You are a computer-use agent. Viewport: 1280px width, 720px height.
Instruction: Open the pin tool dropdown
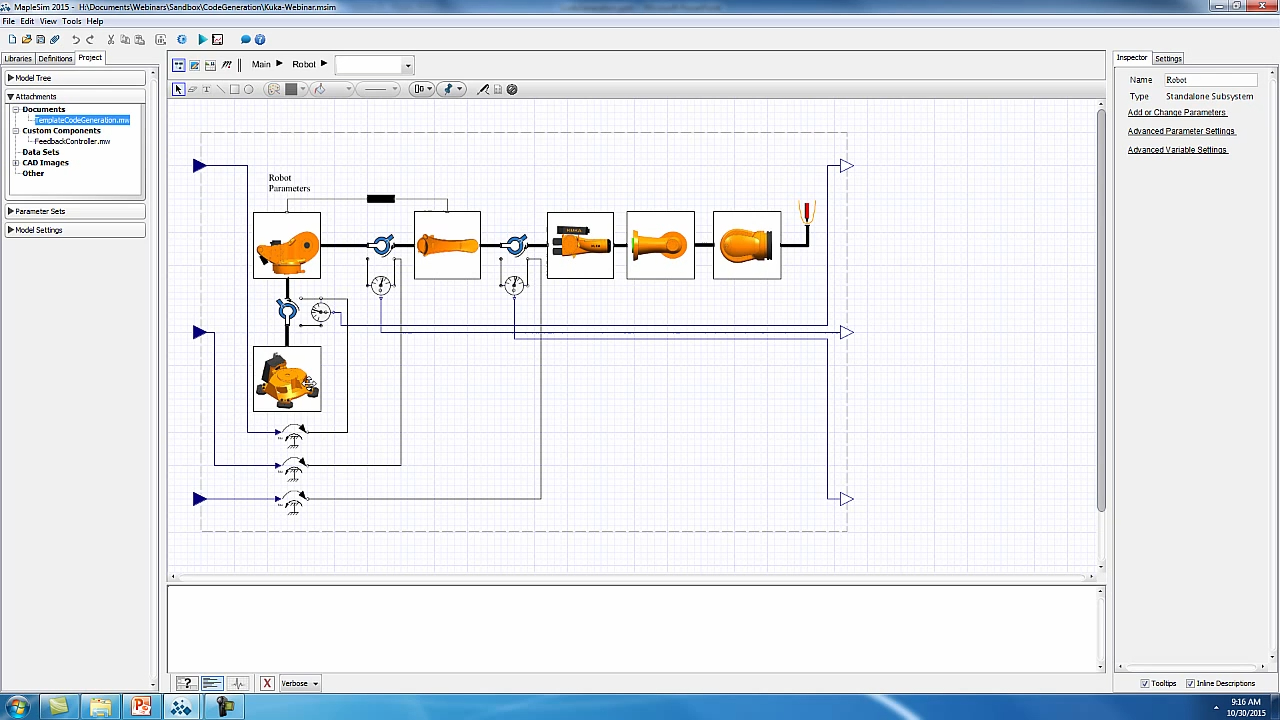coord(452,89)
